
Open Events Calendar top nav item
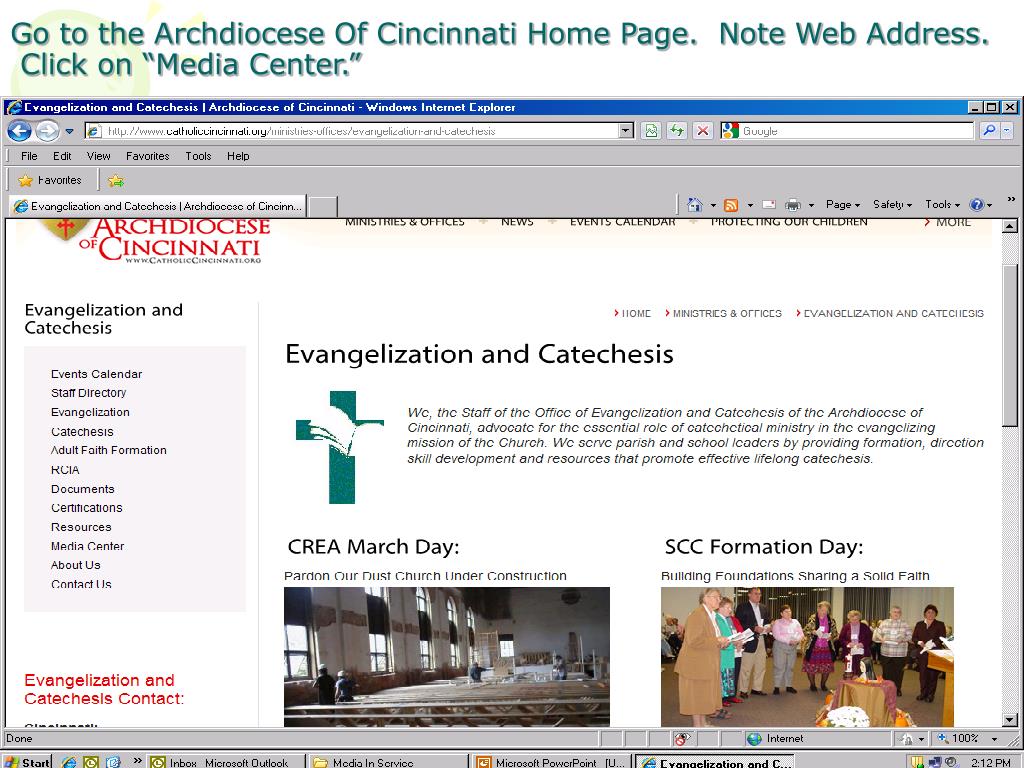click(x=622, y=223)
